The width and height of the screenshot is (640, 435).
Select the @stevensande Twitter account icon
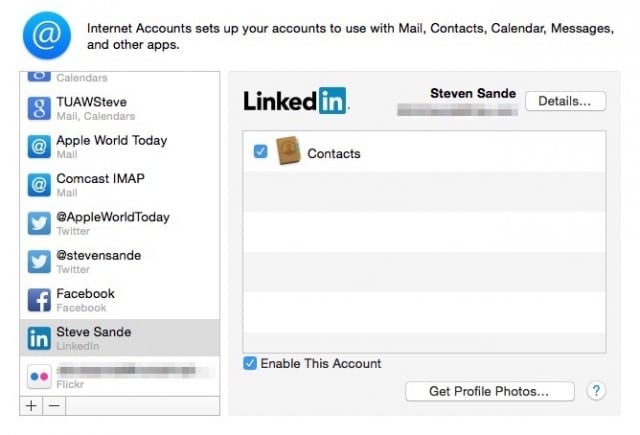coord(39,261)
